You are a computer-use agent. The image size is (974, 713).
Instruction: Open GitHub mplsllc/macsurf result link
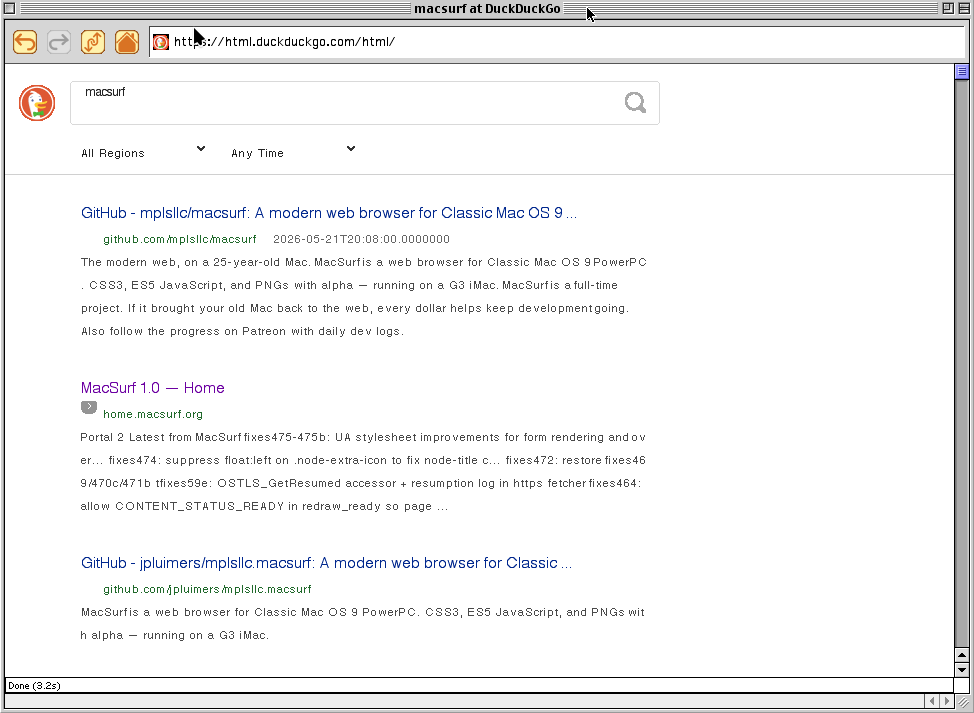(329, 213)
